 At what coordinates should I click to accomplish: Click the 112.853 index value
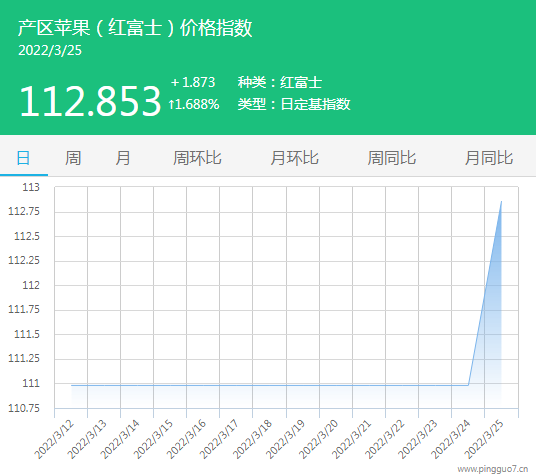click(x=90, y=101)
